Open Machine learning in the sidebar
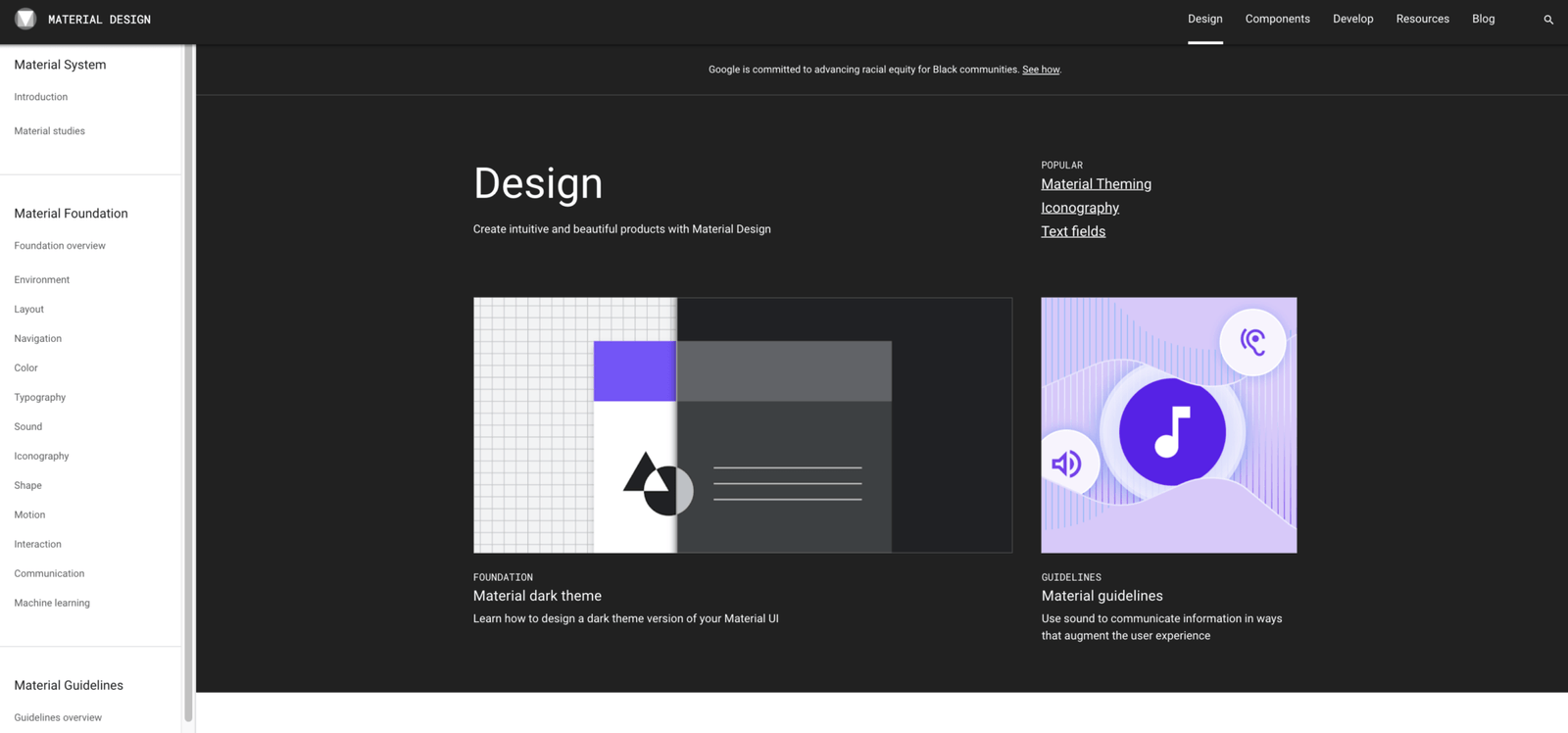Image resolution: width=1568 pixels, height=733 pixels. tap(52, 603)
